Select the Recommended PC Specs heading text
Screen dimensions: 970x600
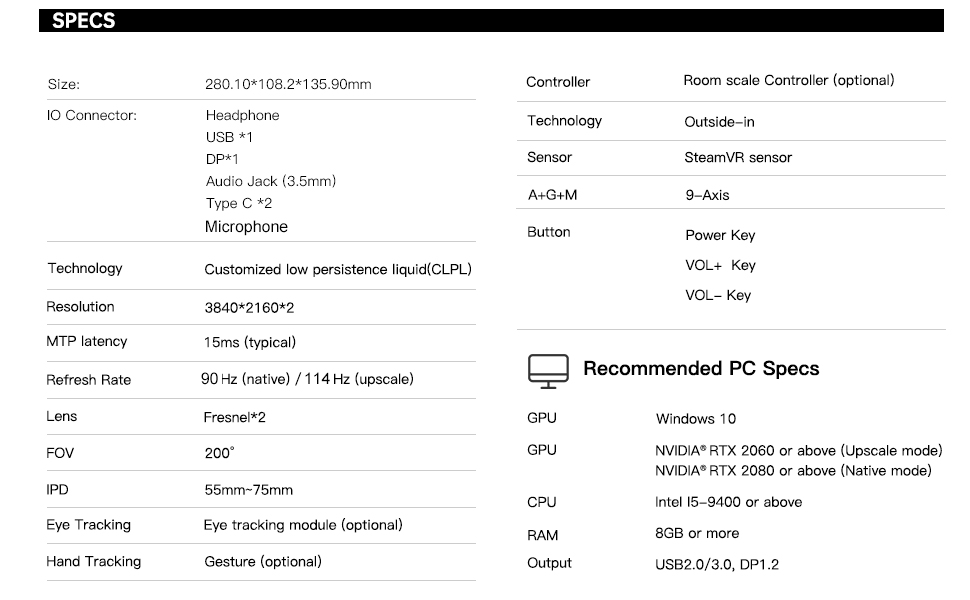pos(701,369)
